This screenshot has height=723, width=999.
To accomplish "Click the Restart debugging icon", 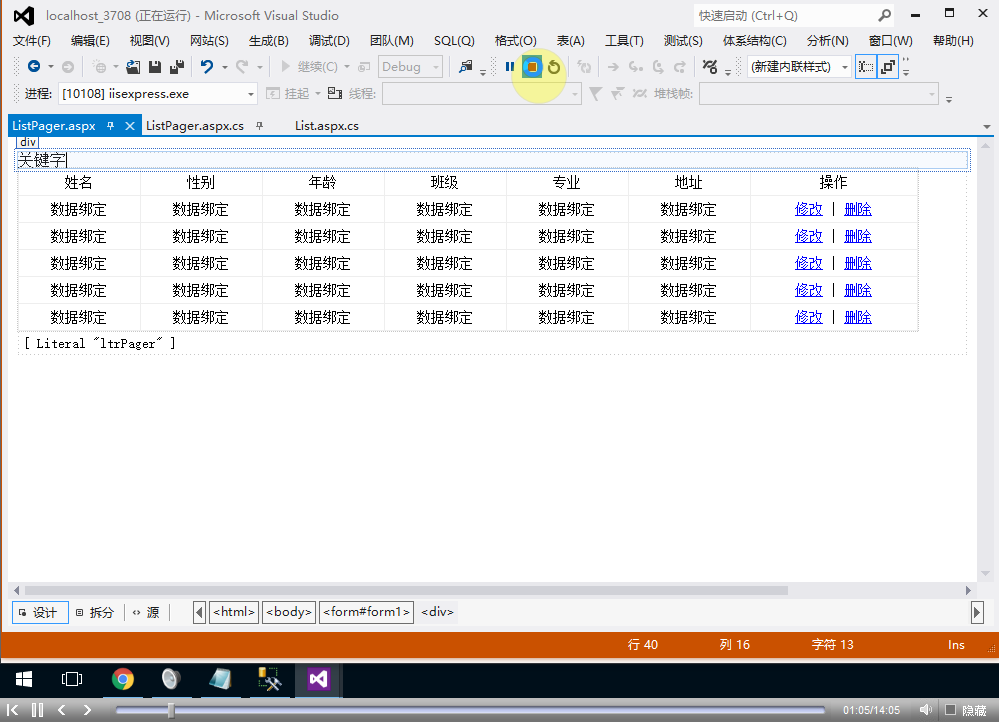I will 553,67.
